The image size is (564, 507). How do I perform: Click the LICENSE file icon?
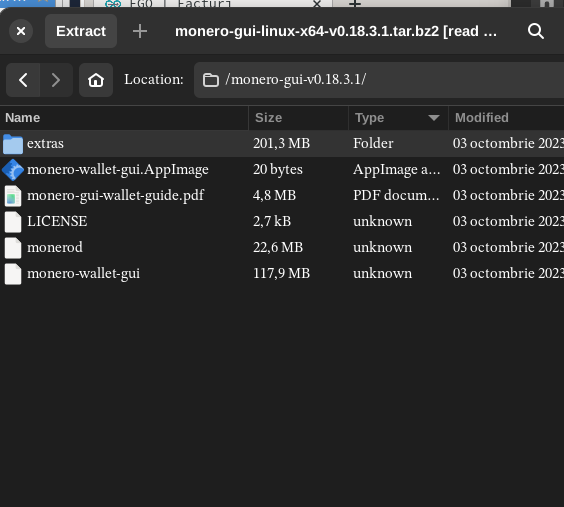[13, 222]
